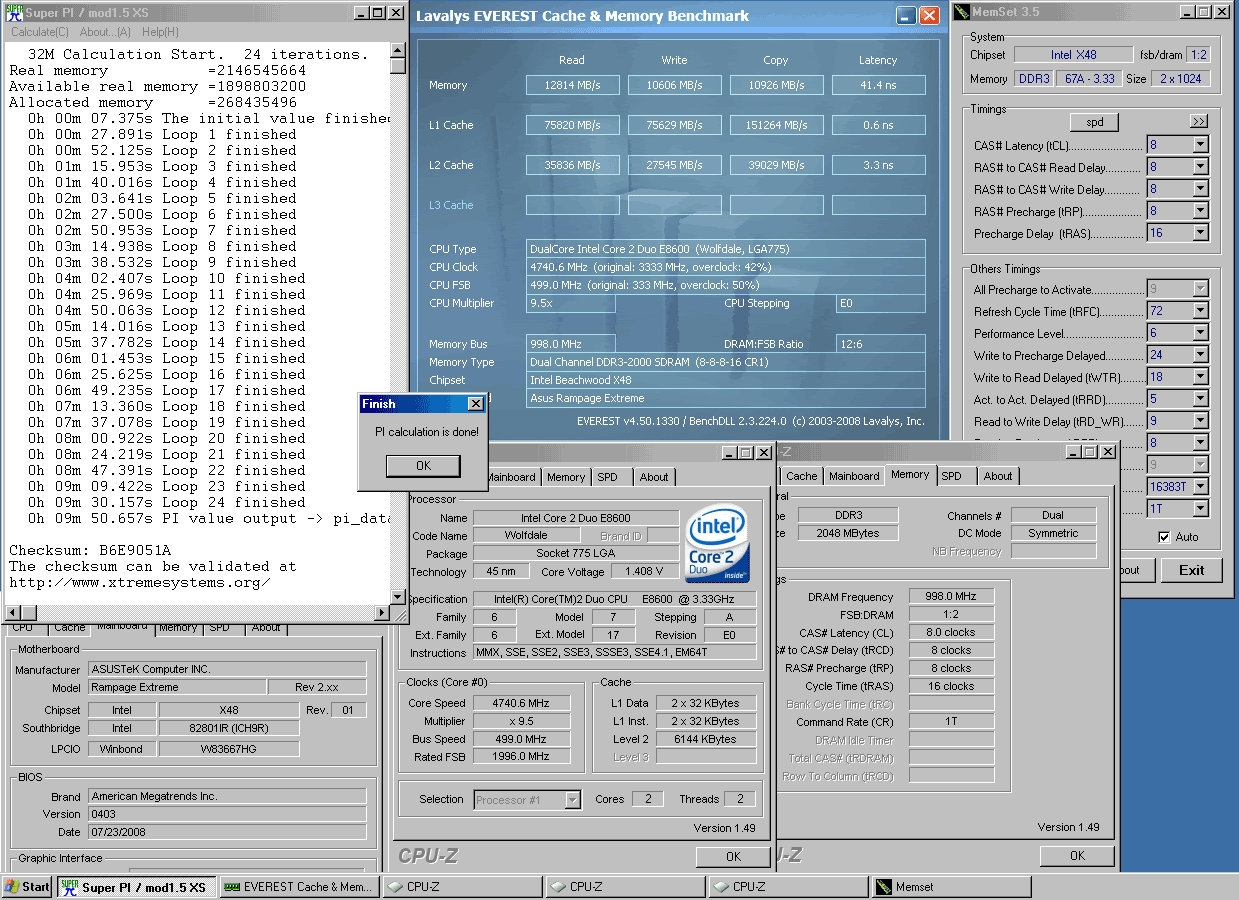The image size is (1239, 900).
Task: Open Act. to Act. Delayed (tRRD) dropdown
Action: click(x=1200, y=400)
